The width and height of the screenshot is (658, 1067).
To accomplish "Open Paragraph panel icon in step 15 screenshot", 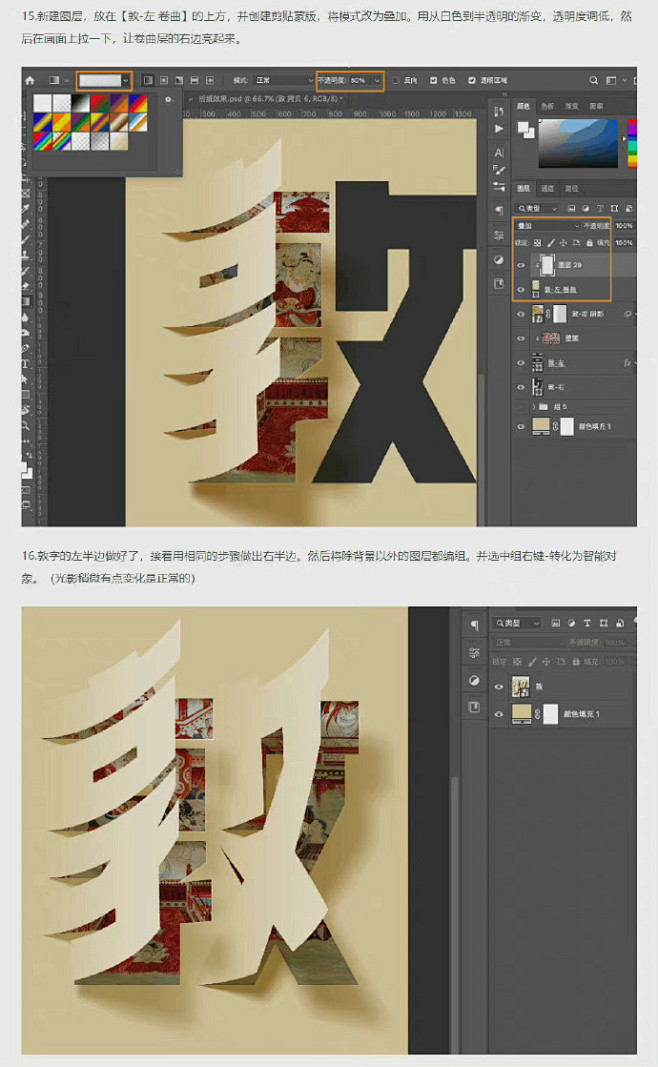I will coord(499,210).
